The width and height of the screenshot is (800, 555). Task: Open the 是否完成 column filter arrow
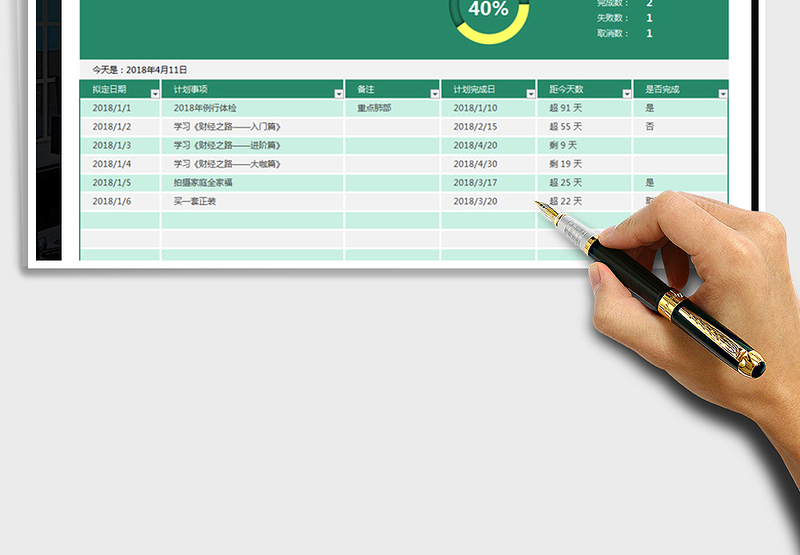coord(722,93)
